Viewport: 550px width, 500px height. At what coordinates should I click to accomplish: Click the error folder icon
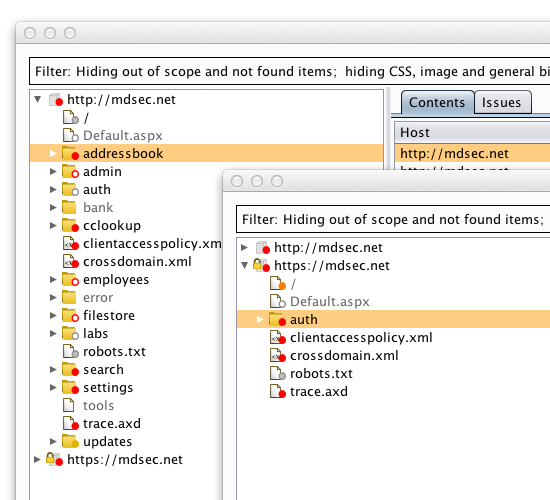[x=69, y=297]
